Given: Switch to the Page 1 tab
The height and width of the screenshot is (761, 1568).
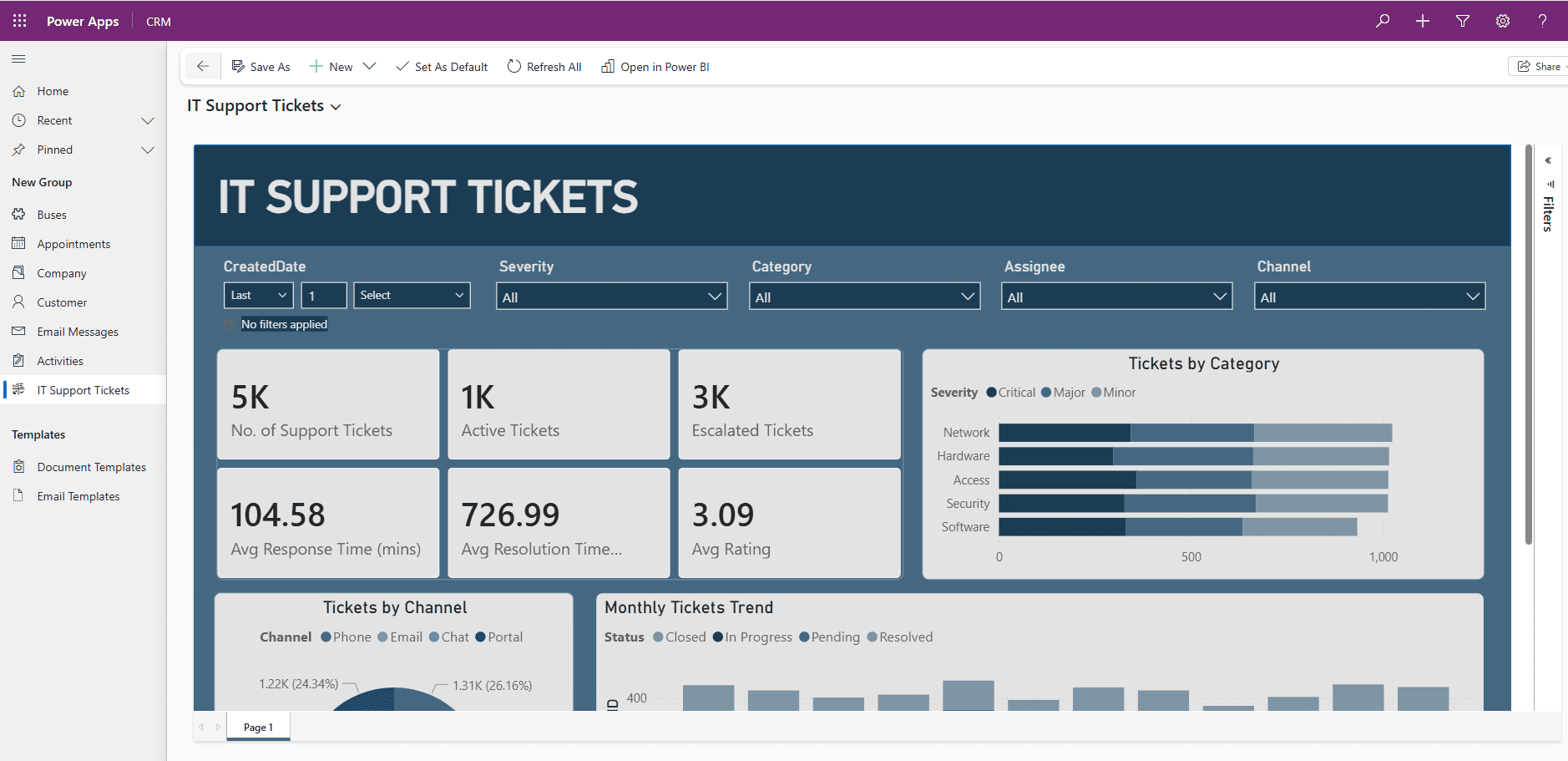Looking at the screenshot, I should (257, 727).
